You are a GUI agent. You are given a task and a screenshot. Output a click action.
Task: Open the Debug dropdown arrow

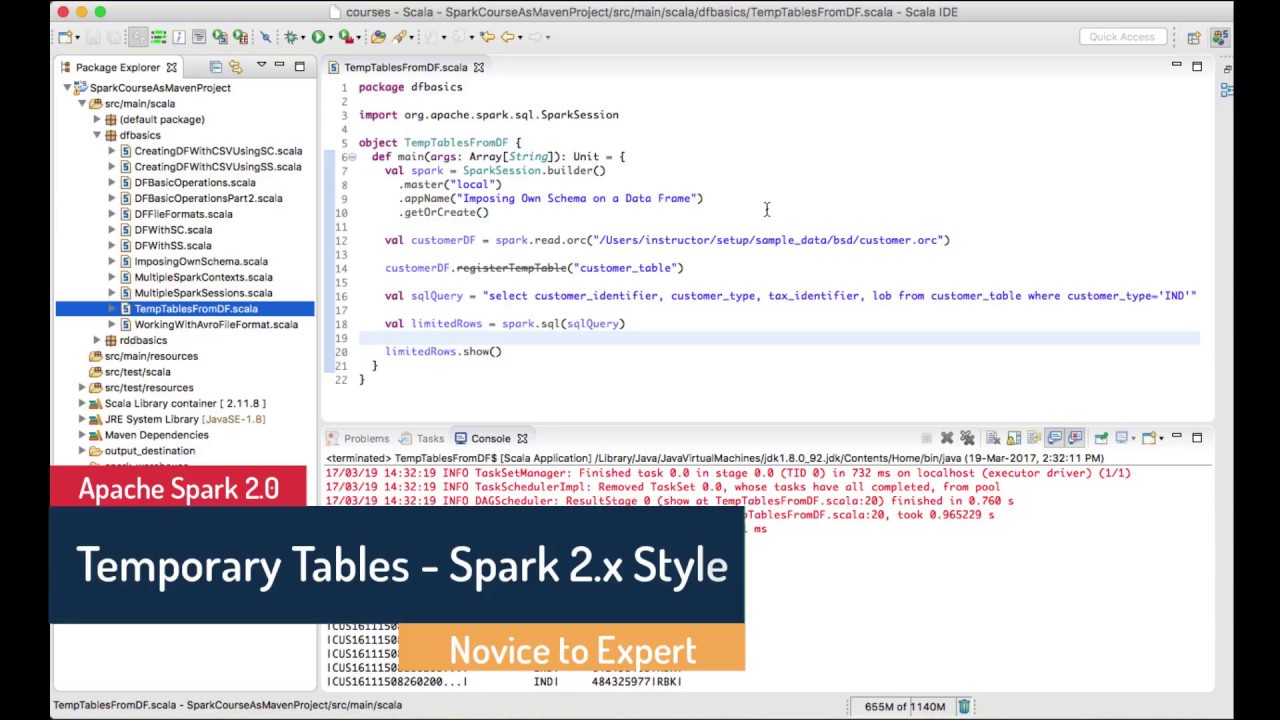[303, 37]
